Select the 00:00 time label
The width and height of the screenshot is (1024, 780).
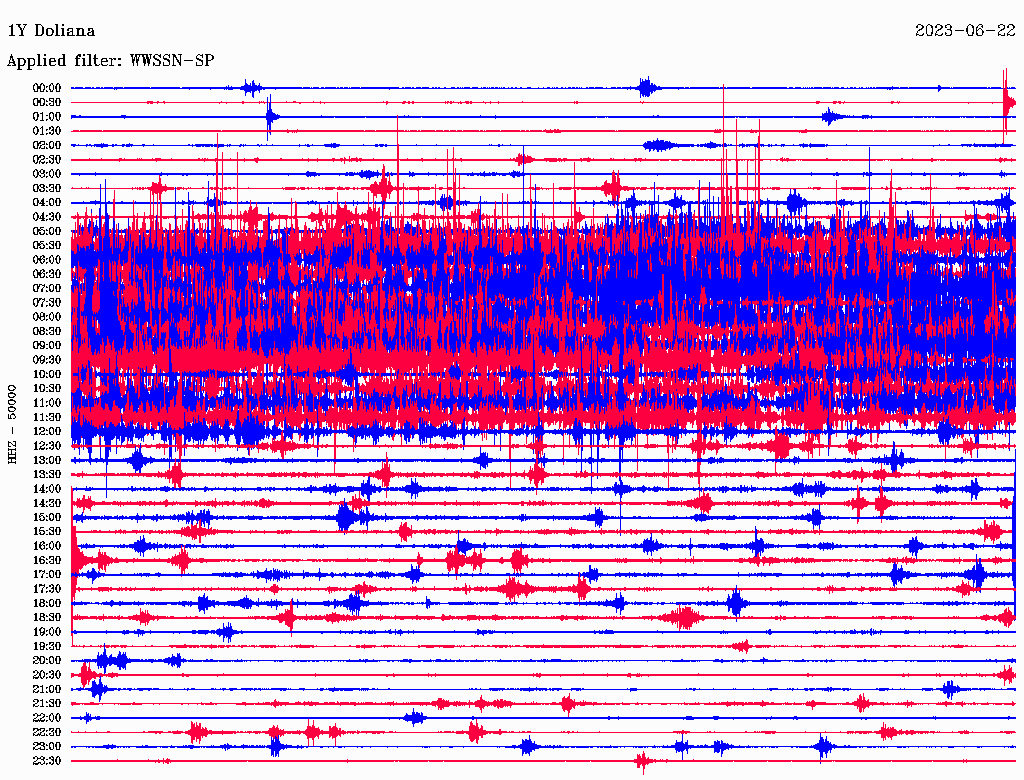[x=47, y=88]
